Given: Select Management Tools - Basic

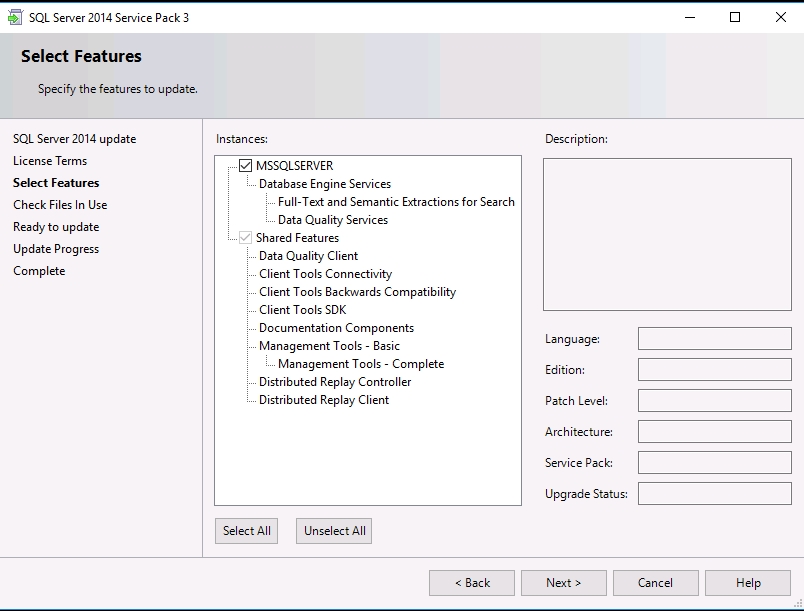Looking at the screenshot, I should click(329, 346).
